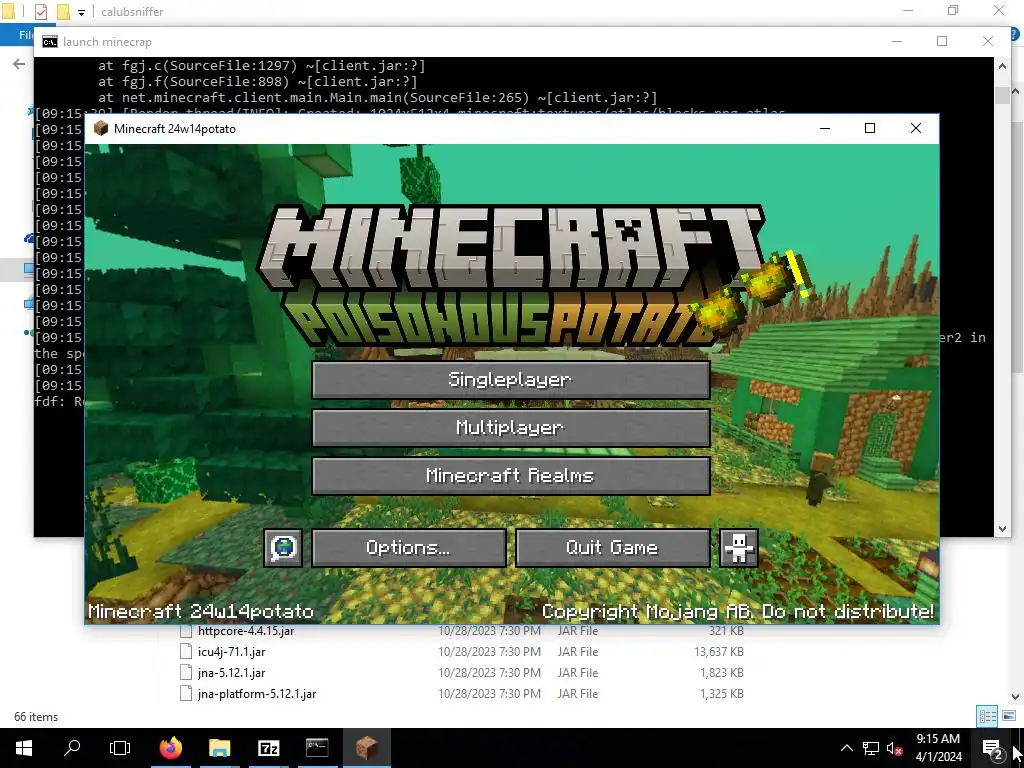Click the 13,637 KB size cell
Image resolution: width=1024 pixels, height=768 pixels.
[718, 652]
